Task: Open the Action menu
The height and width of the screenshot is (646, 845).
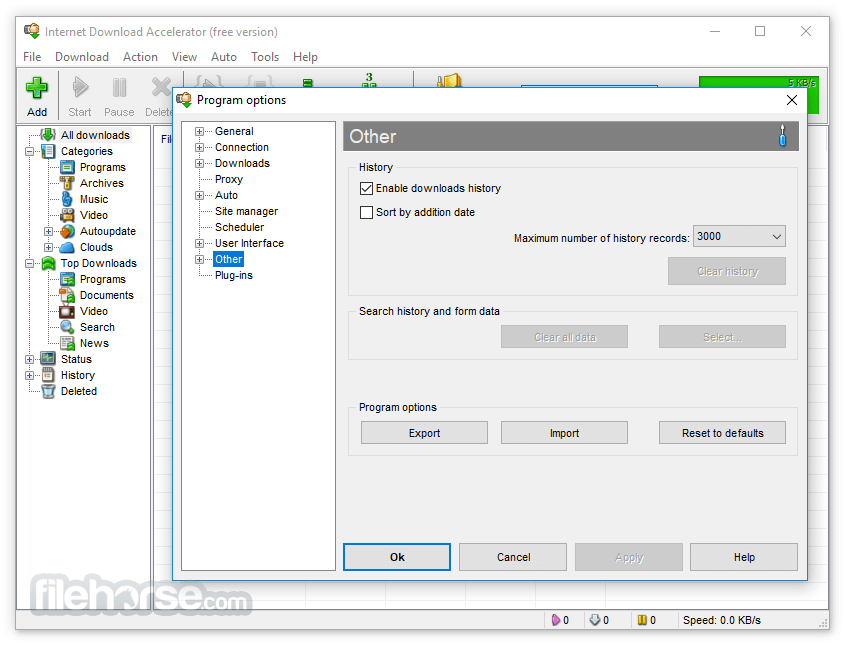Action: click(140, 57)
